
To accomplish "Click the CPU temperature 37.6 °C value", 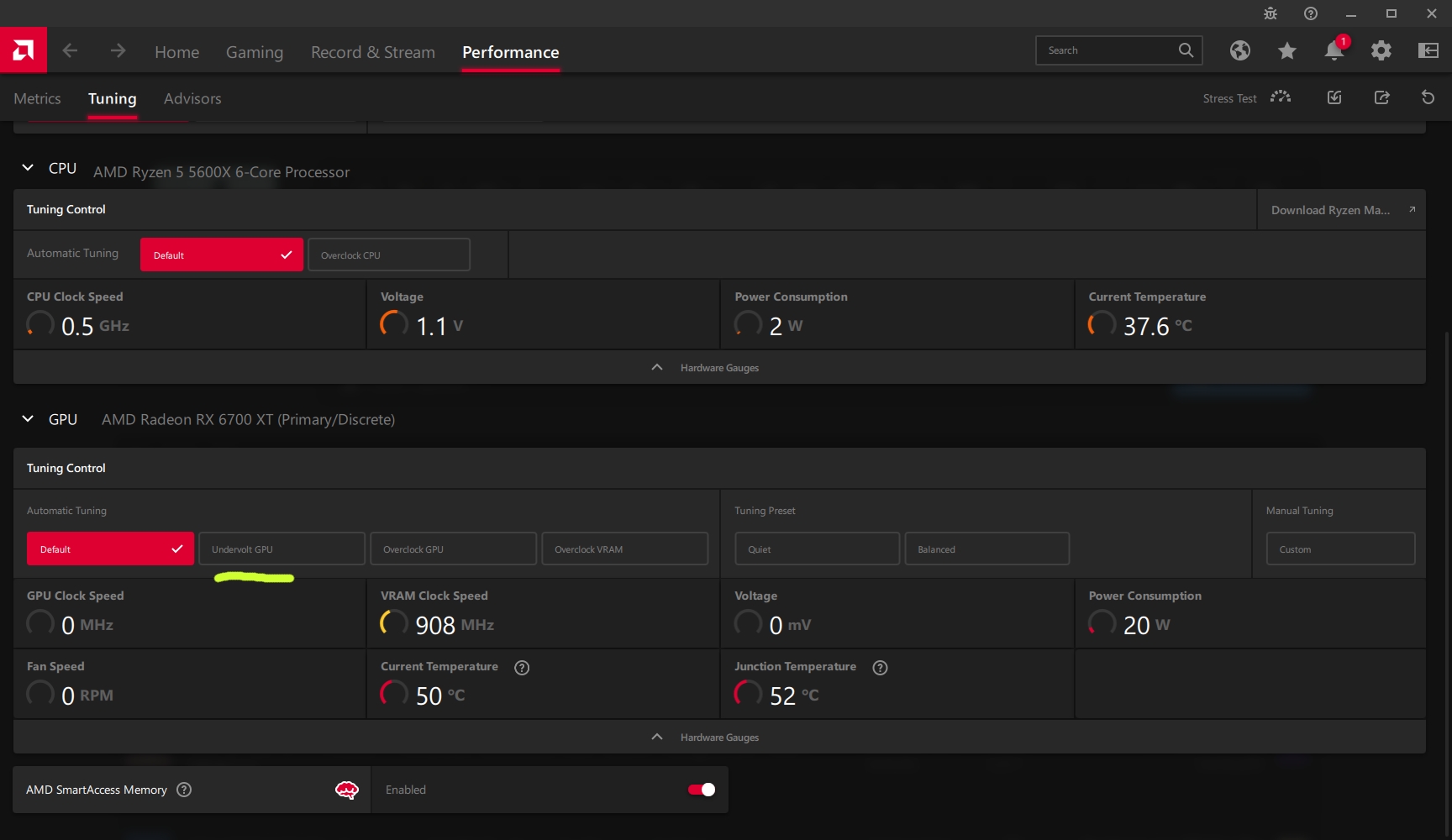I will (1158, 326).
